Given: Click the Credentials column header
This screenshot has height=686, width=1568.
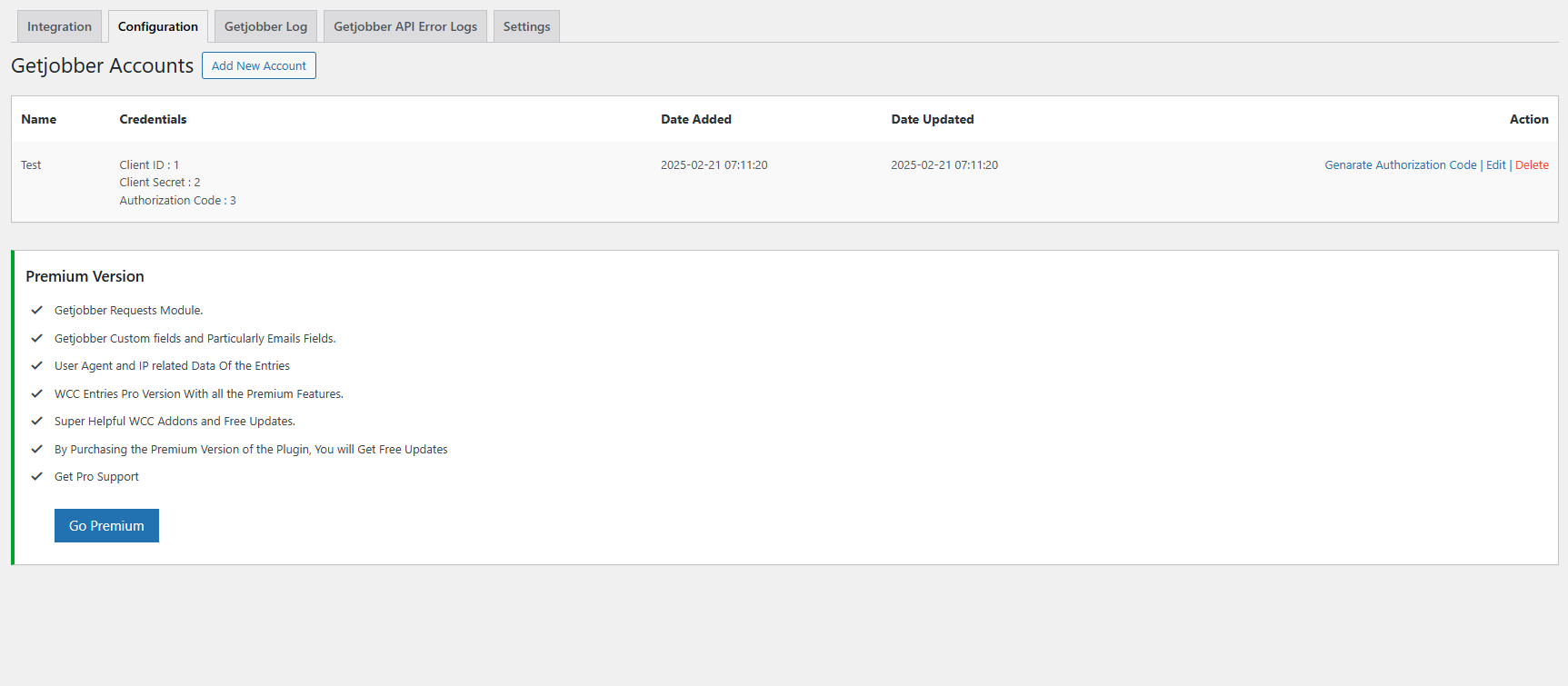Looking at the screenshot, I should pos(153,119).
